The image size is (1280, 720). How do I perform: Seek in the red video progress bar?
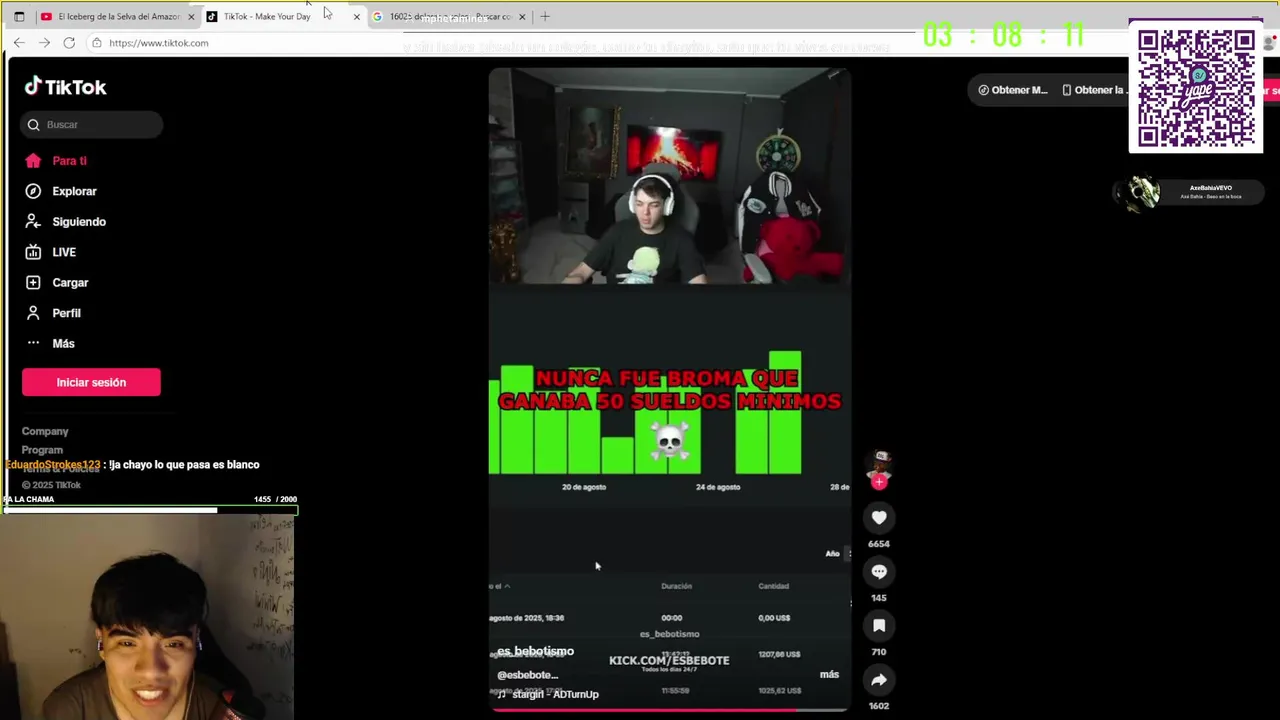click(669, 710)
